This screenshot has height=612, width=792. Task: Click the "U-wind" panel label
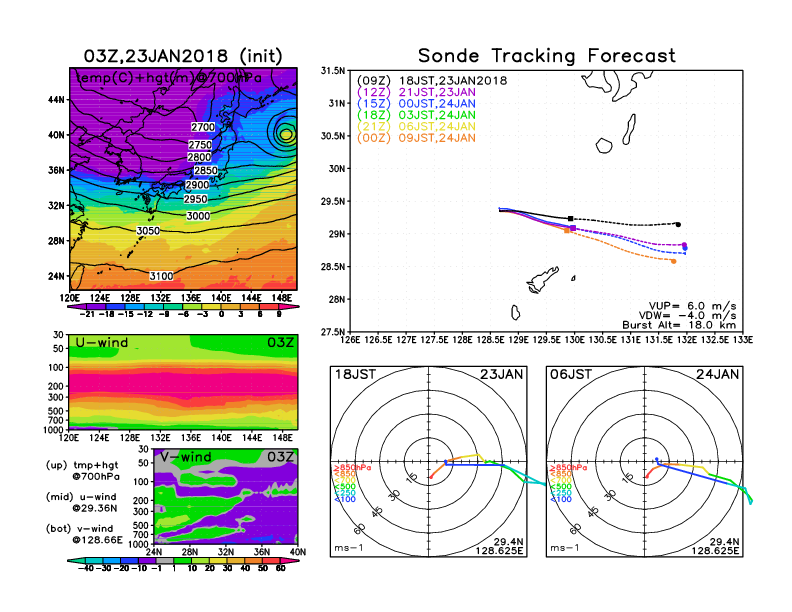point(102,343)
